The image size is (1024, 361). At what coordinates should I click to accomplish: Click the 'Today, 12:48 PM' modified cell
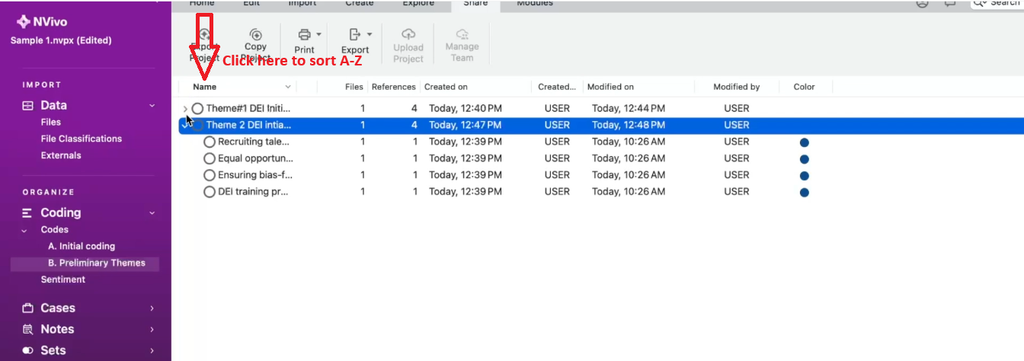click(629, 125)
